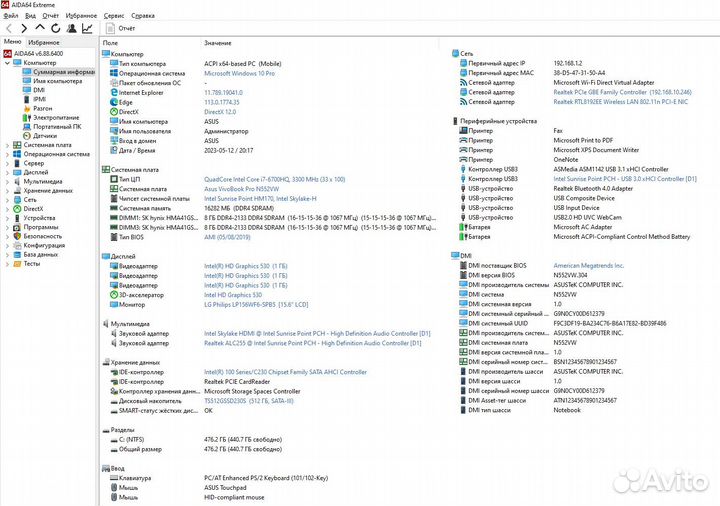The height and width of the screenshot is (506, 720).
Task: Click the Отчёт report button
Action: point(120,28)
